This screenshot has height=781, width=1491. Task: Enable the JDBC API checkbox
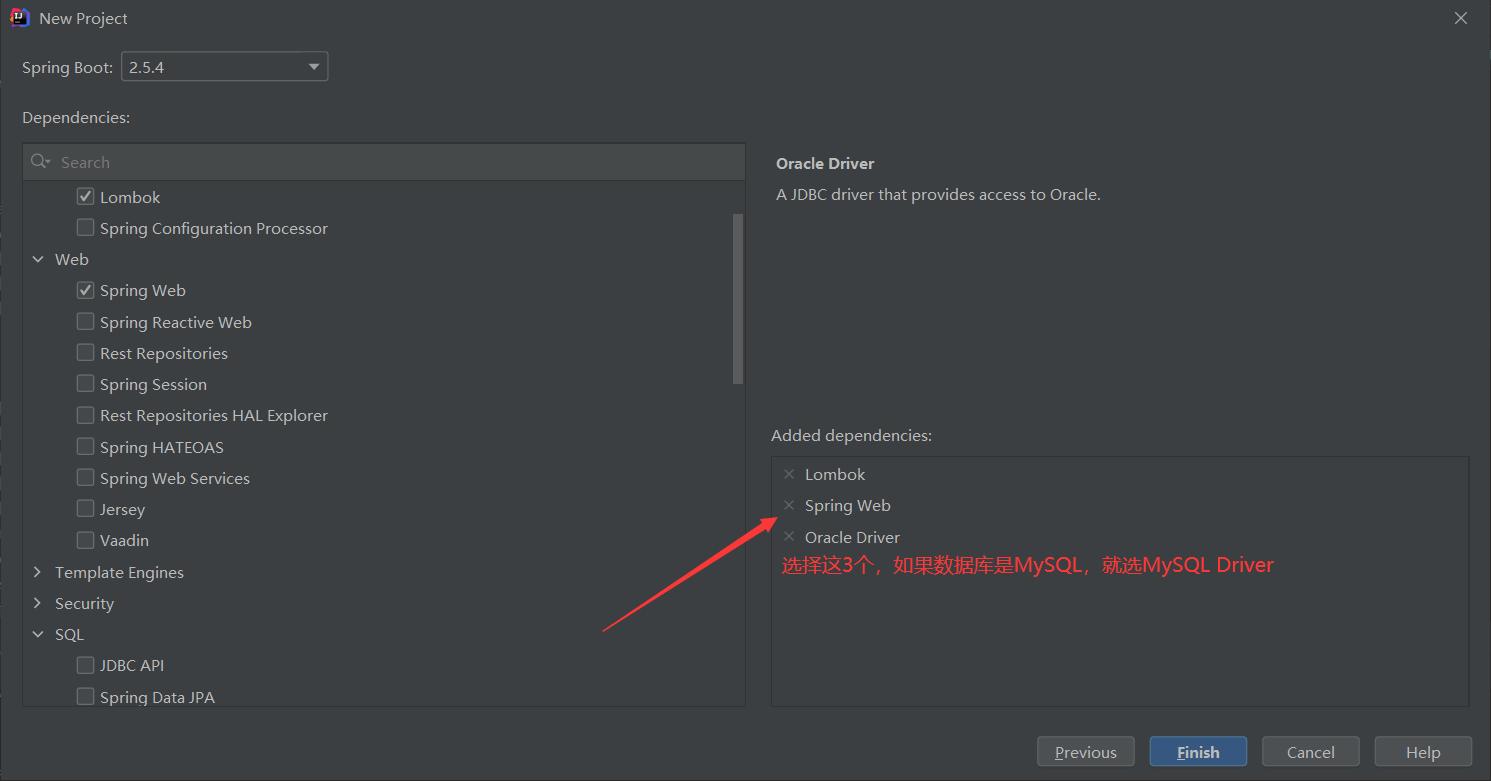[85, 665]
